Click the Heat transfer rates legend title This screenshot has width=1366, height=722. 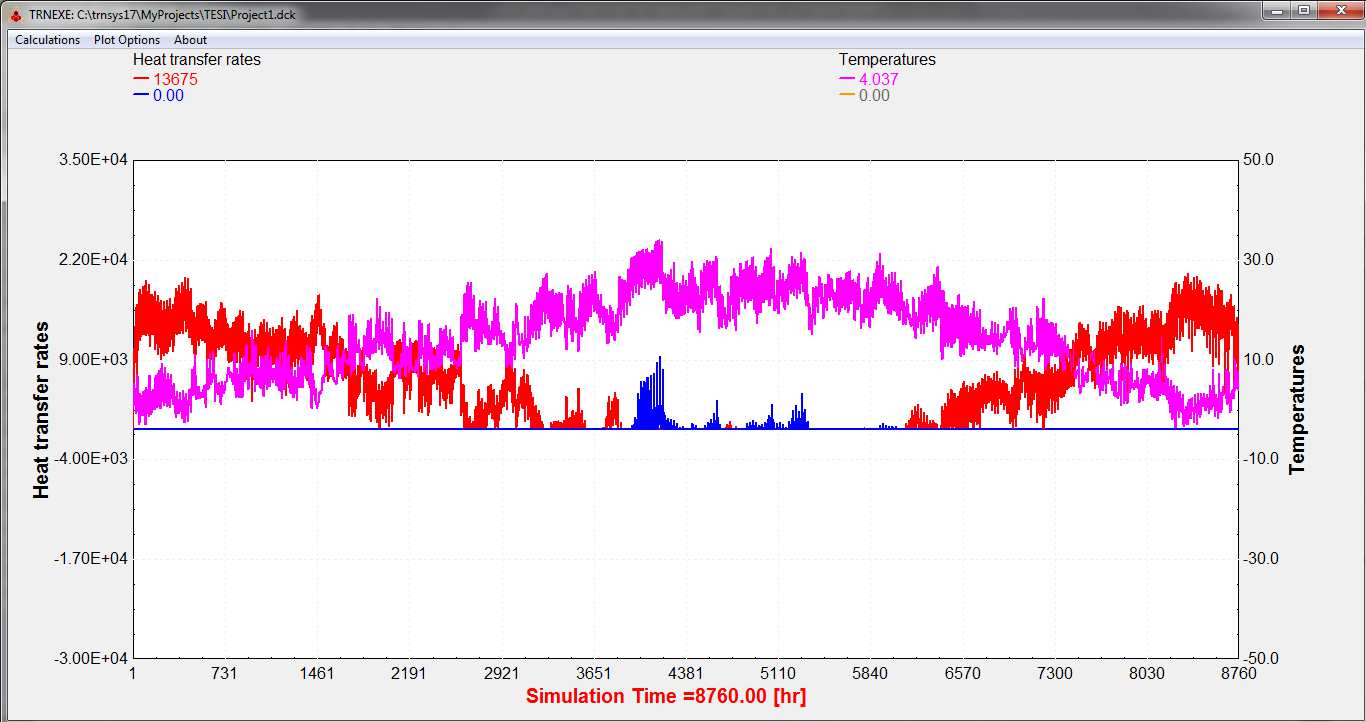point(197,60)
